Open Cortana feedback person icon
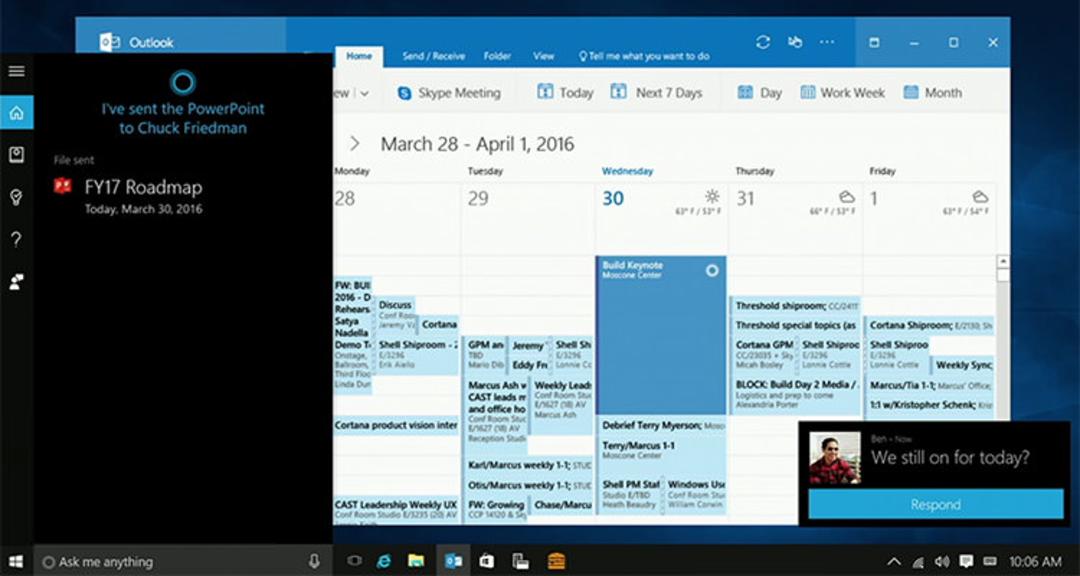 point(17,281)
